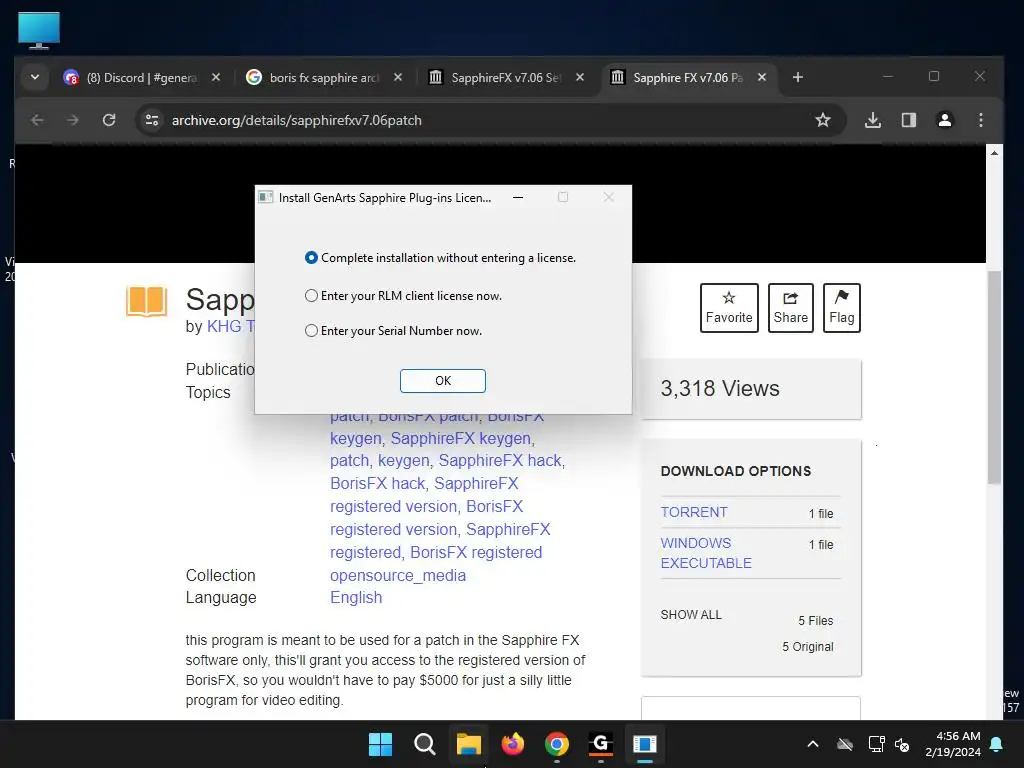This screenshot has height=768, width=1024.
Task: Share this archive.org item
Action: 790,308
